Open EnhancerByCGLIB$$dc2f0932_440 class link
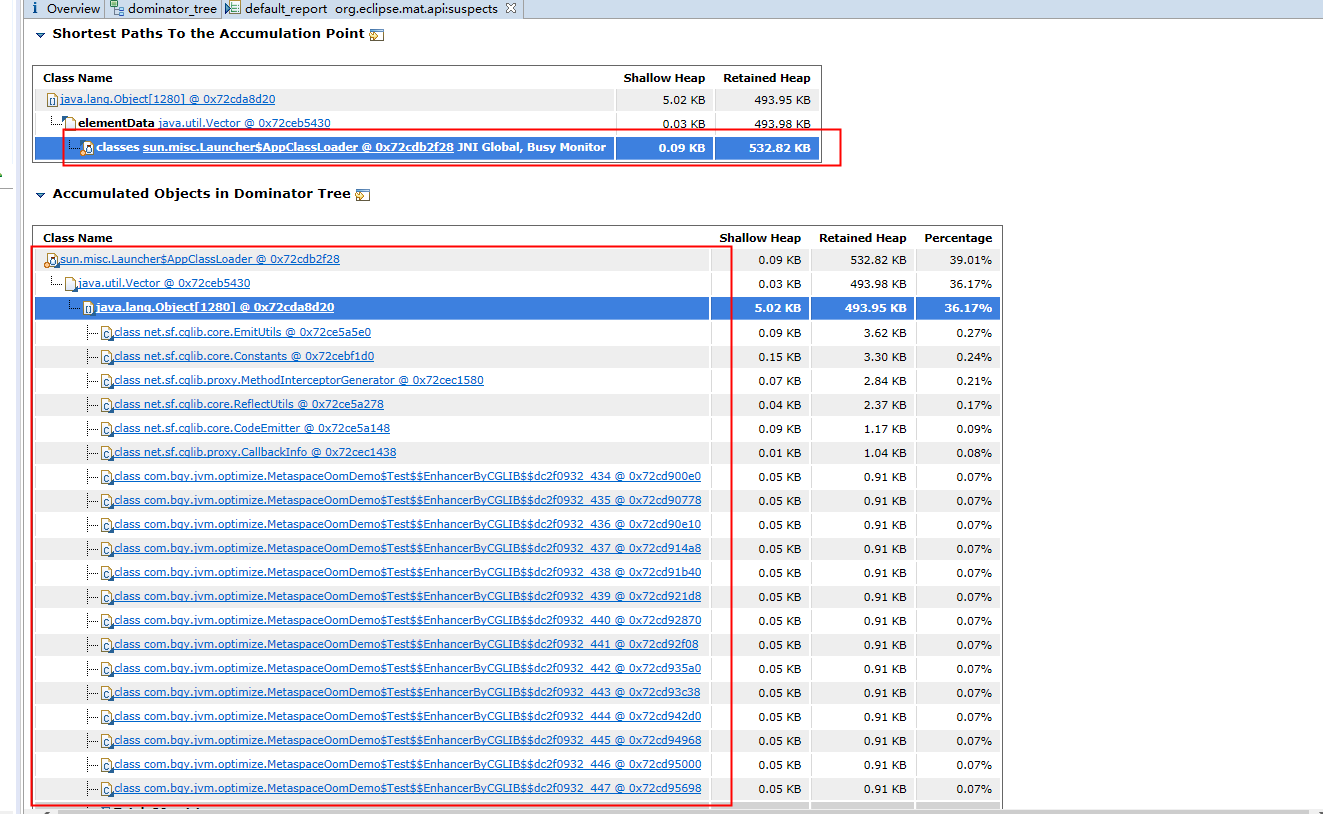The height and width of the screenshot is (814, 1323). pos(408,620)
